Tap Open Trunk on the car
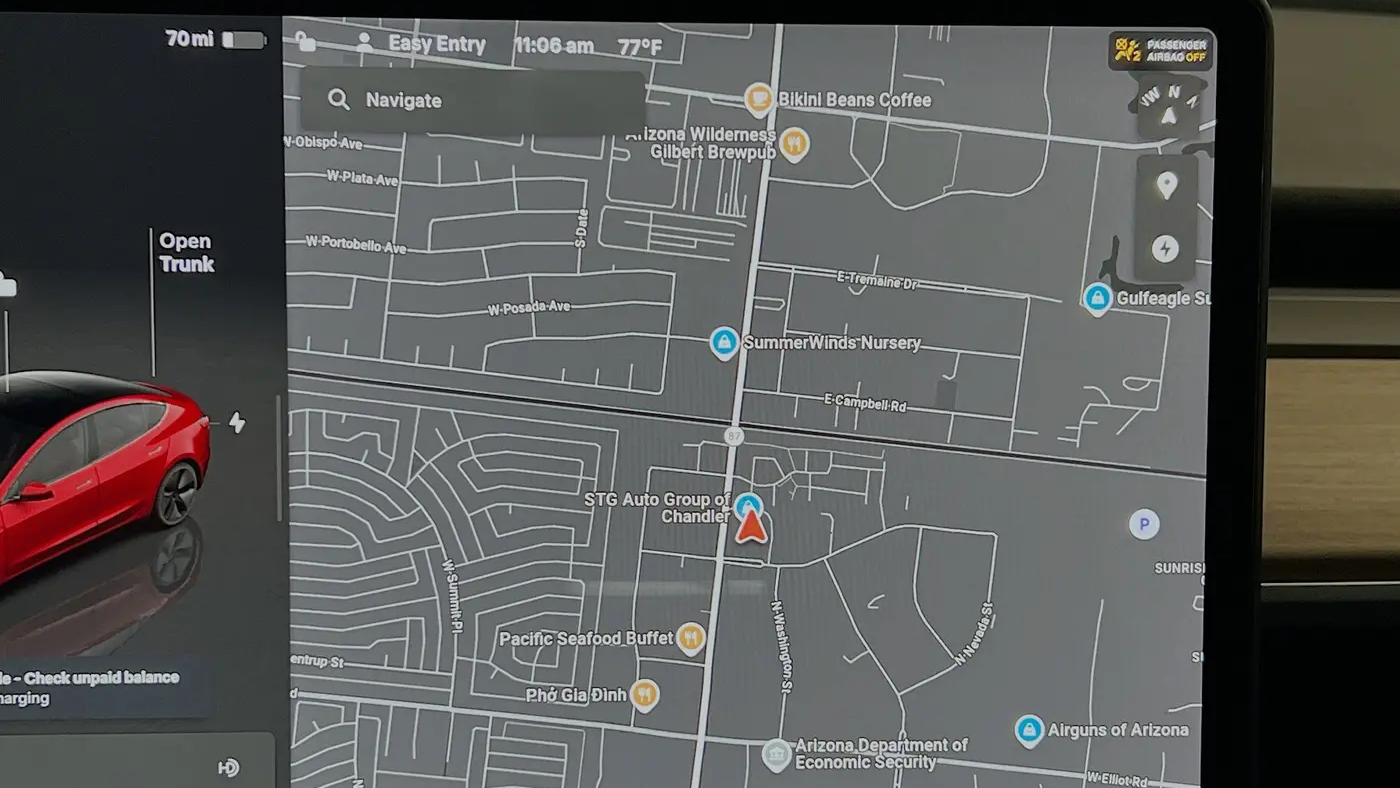The height and width of the screenshot is (788, 1400). tap(186, 252)
